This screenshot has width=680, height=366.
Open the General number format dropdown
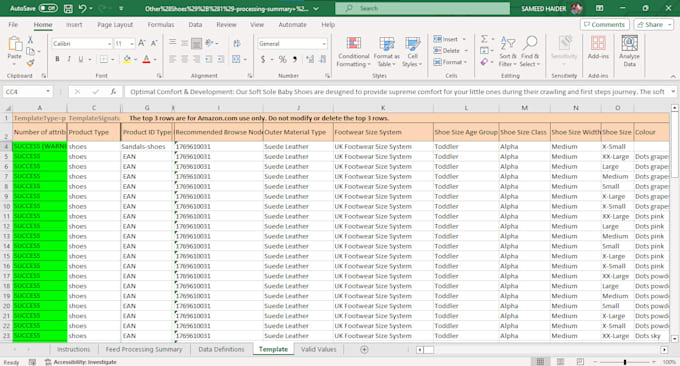(324, 44)
